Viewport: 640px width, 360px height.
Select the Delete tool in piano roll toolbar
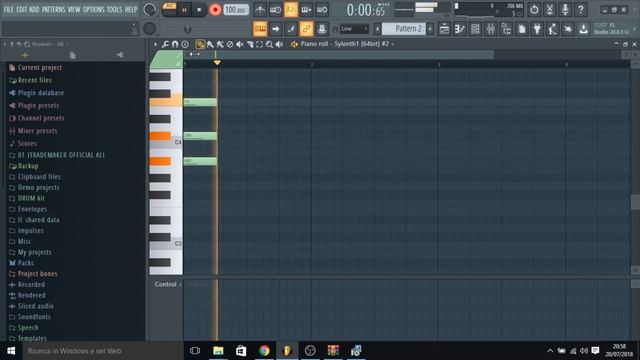230,44
